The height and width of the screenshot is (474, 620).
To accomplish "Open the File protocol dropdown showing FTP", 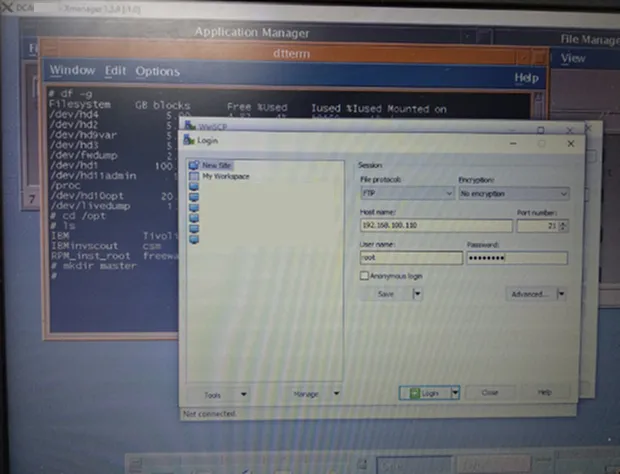I will (407, 193).
